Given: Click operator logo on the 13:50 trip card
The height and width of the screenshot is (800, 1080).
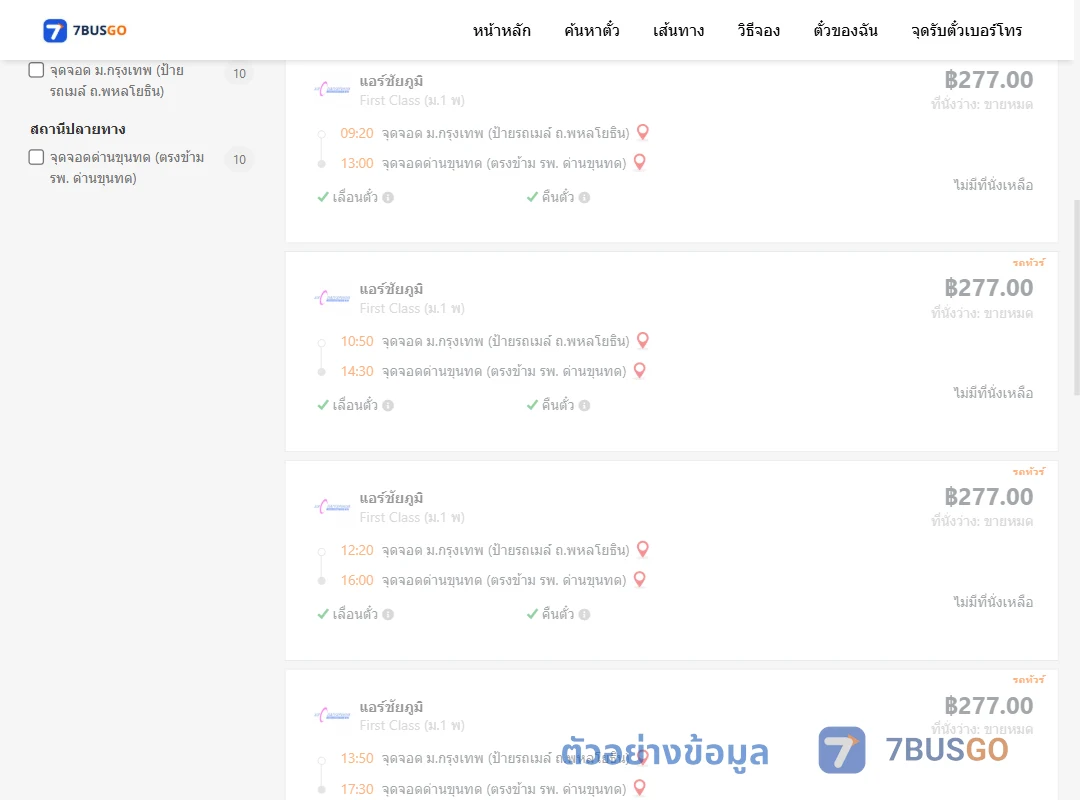Looking at the screenshot, I should (x=332, y=715).
